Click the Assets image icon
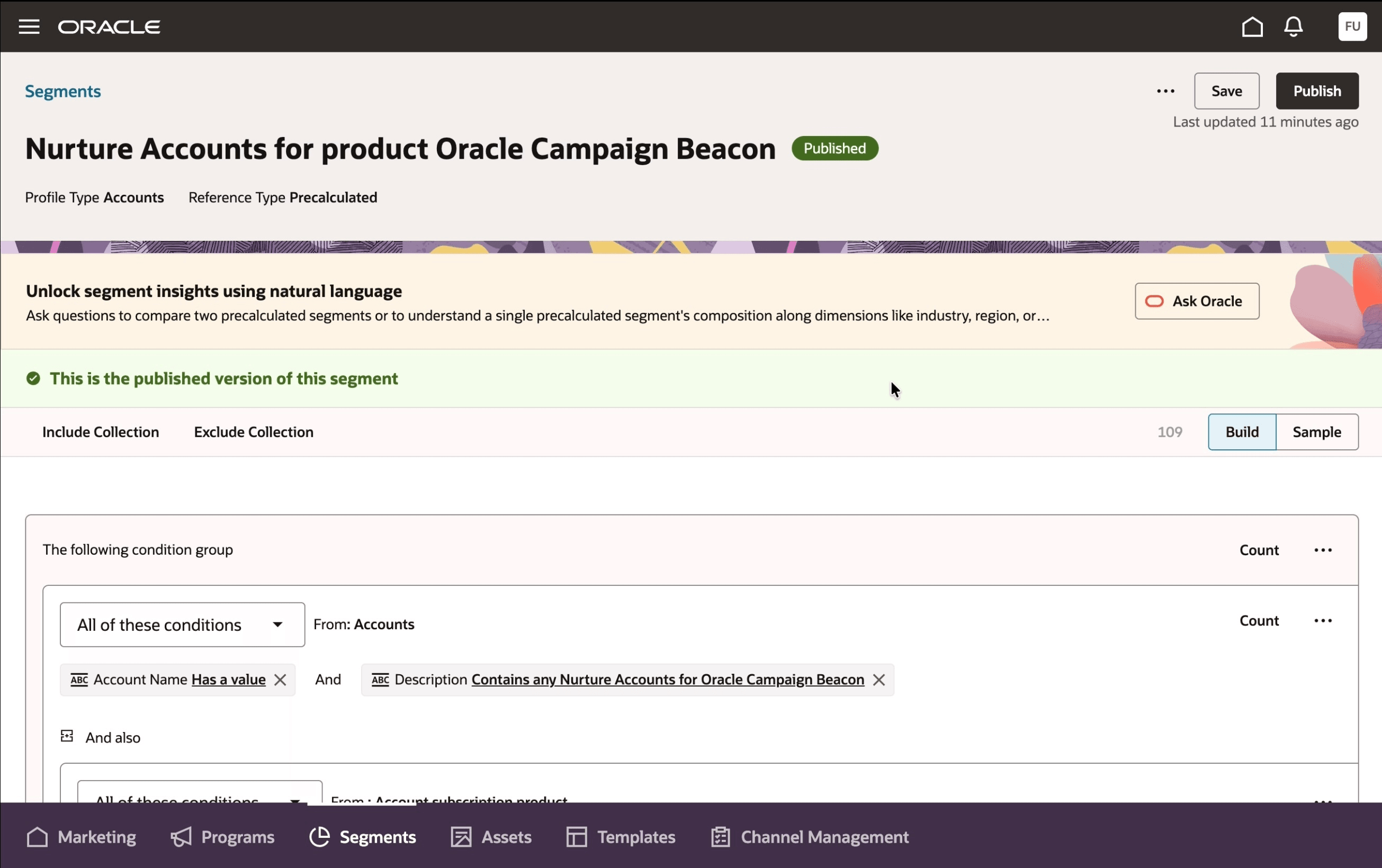This screenshot has height=868, width=1382. tap(461, 837)
